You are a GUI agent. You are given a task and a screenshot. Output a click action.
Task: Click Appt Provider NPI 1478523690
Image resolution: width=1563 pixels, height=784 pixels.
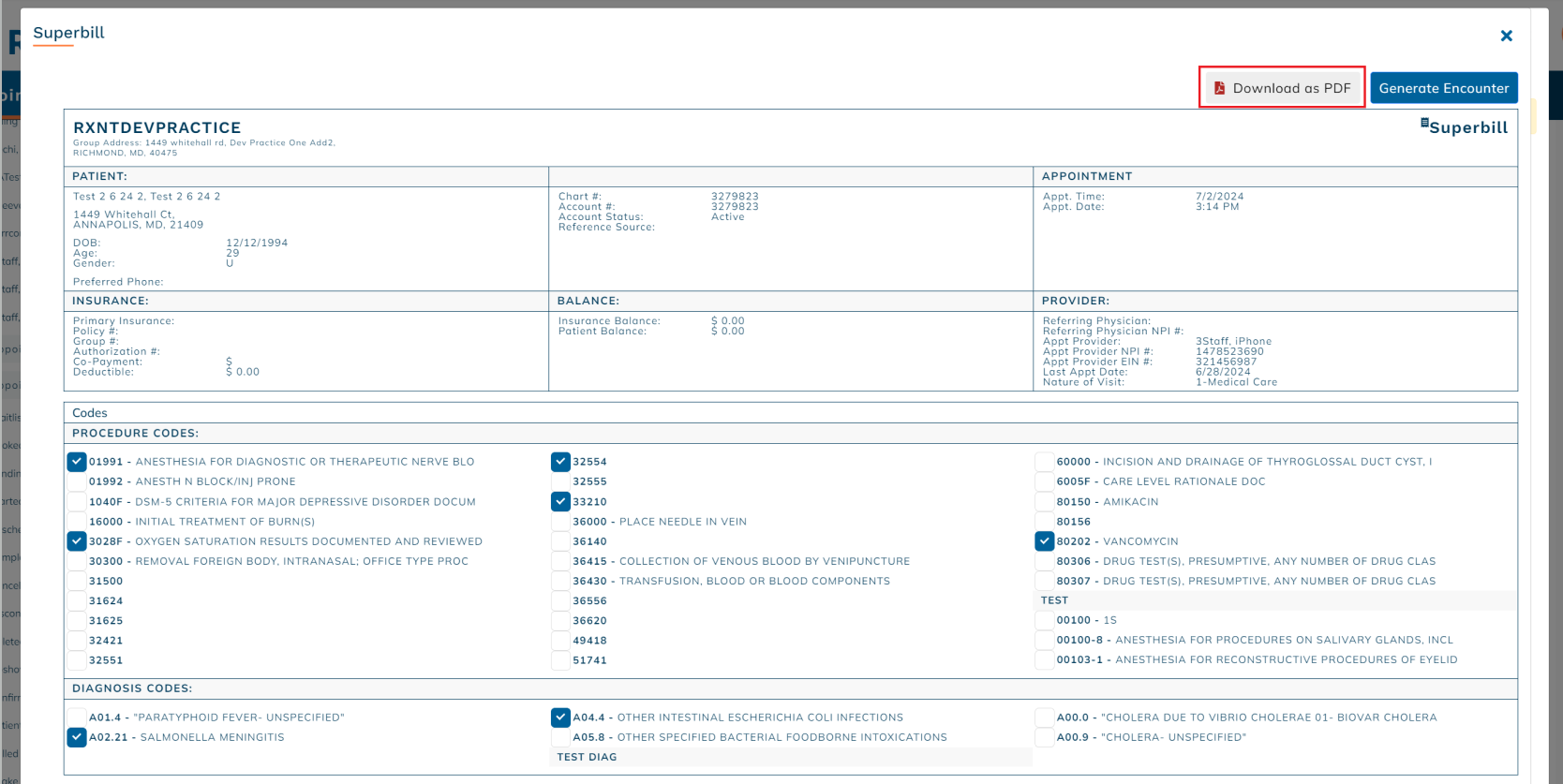coord(1229,352)
